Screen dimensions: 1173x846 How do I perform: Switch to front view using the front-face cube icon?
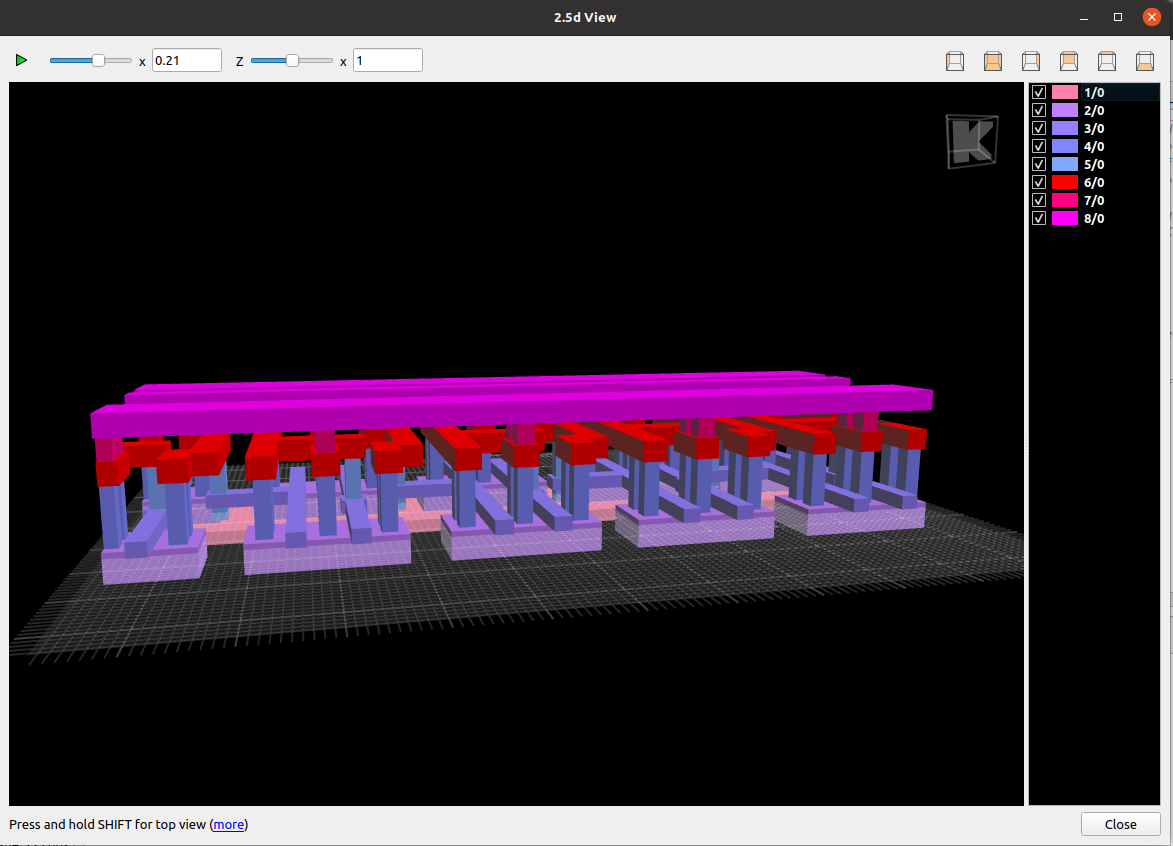pos(993,61)
